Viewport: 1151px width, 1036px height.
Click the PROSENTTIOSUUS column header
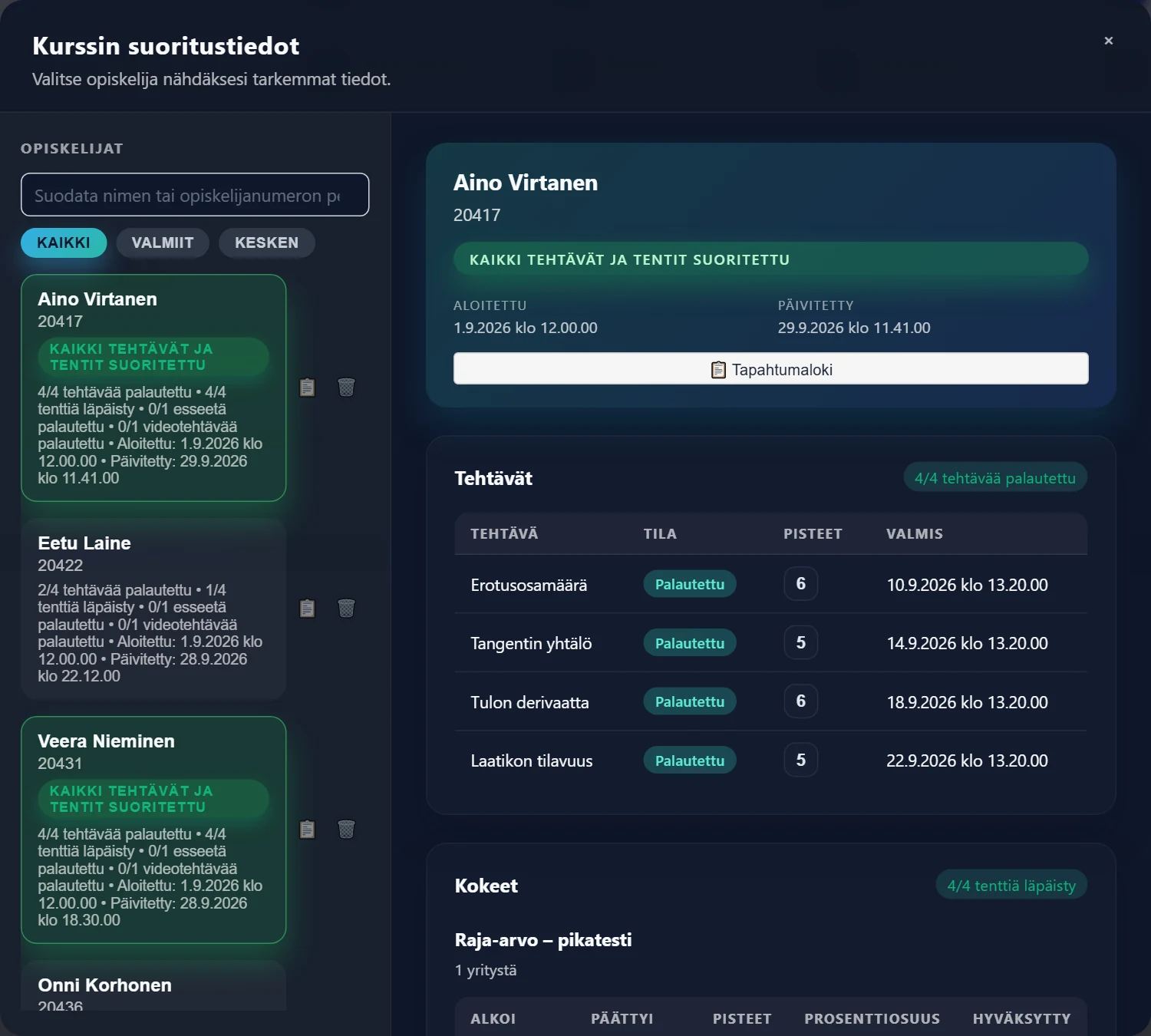pyautogui.click(x=872, y=1019)
